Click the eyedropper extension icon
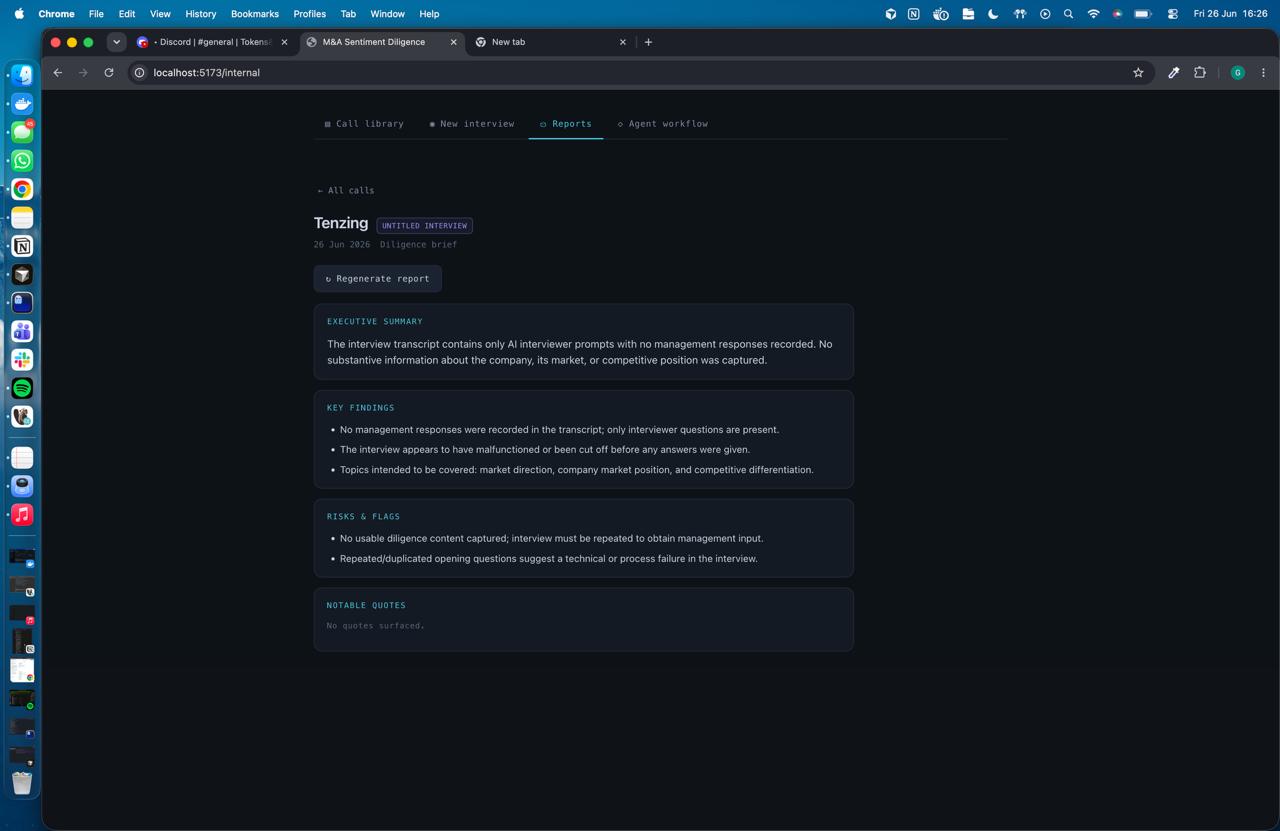Screen dimensions: 1280x831 [x=1174, y=73]
